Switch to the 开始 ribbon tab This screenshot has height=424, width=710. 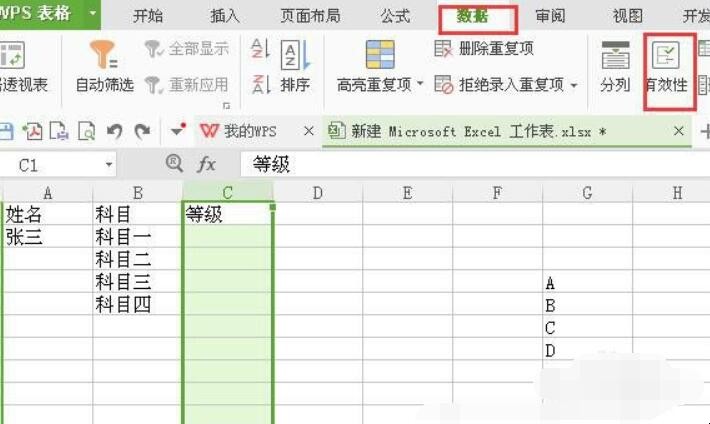(x=148, y=16)
